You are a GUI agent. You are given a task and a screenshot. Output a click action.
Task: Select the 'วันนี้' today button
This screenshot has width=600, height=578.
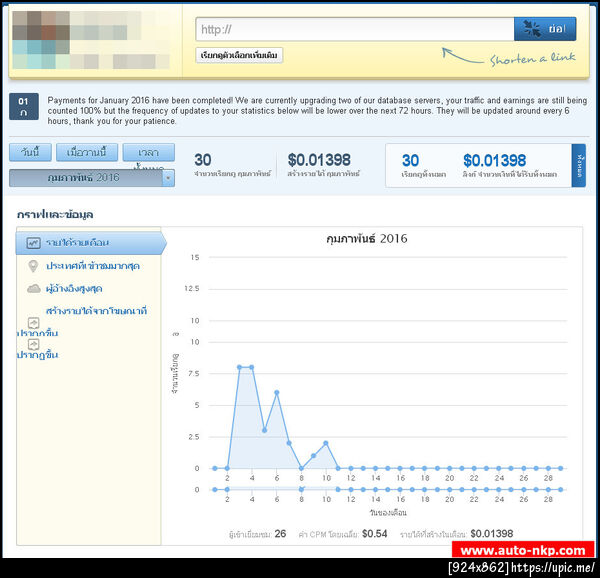coord(30,152)
